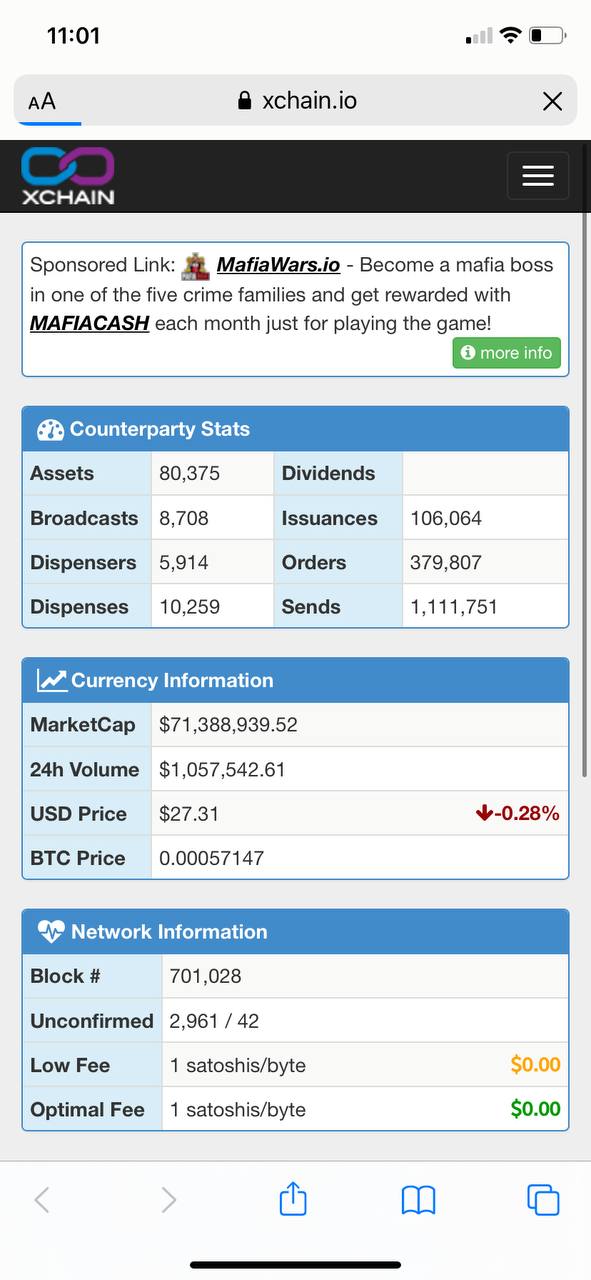This screenshot has height=1280, width=591.
Task: Tap the Safari share icon
Action: [293, 1198]
